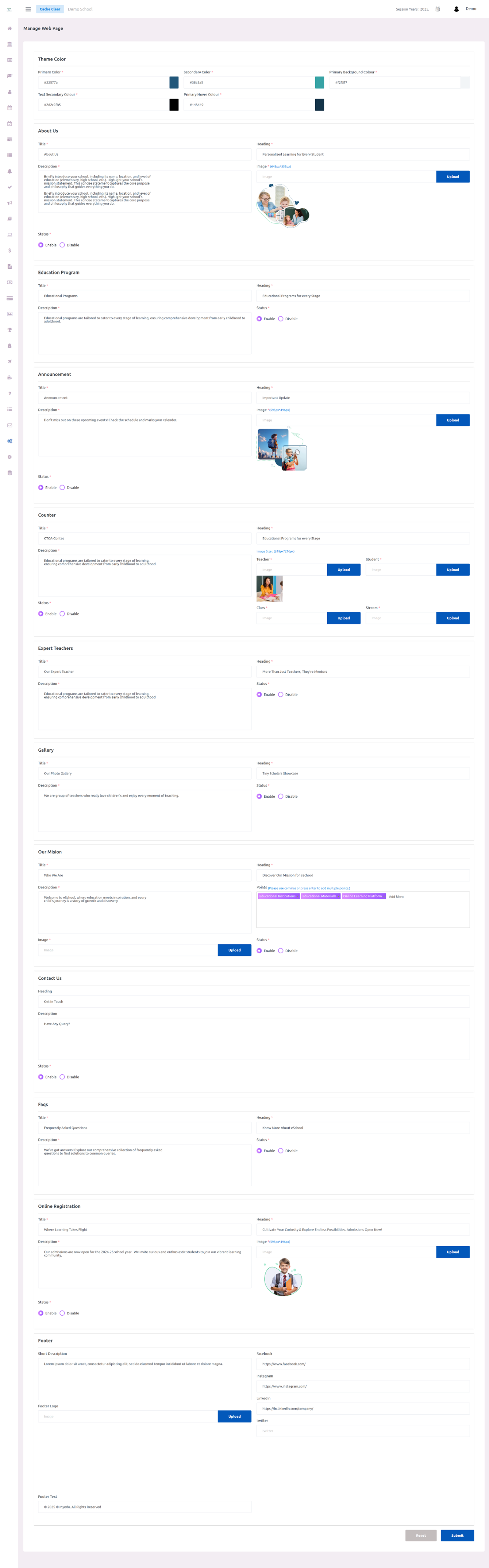Click the language translate icon in header
This screenshot has height=1568, width=489.
click(437, 9)
